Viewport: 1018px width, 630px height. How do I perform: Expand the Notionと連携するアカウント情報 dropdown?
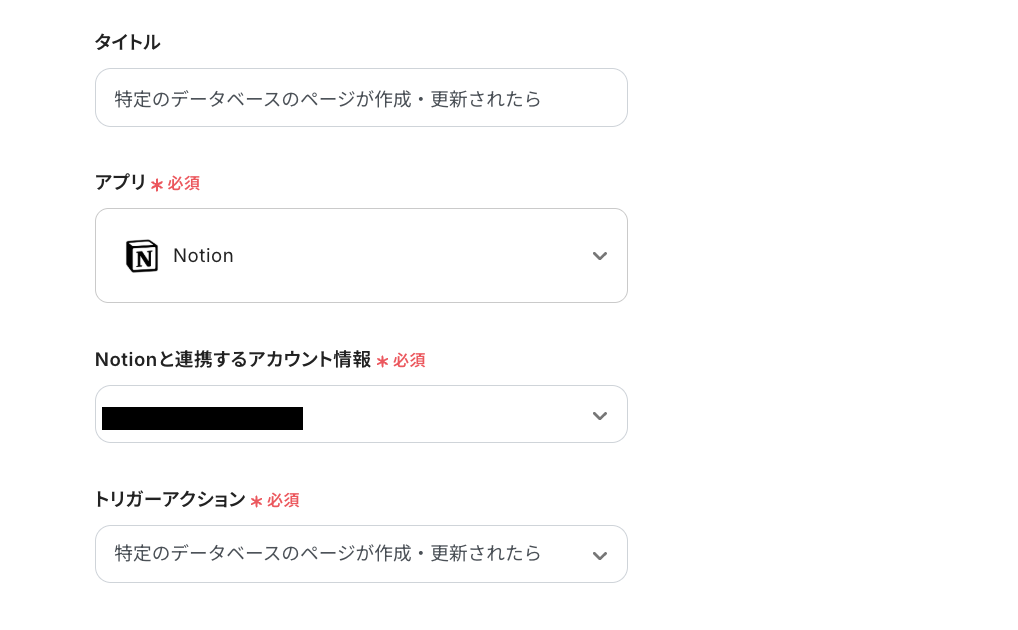pos(361,414)
